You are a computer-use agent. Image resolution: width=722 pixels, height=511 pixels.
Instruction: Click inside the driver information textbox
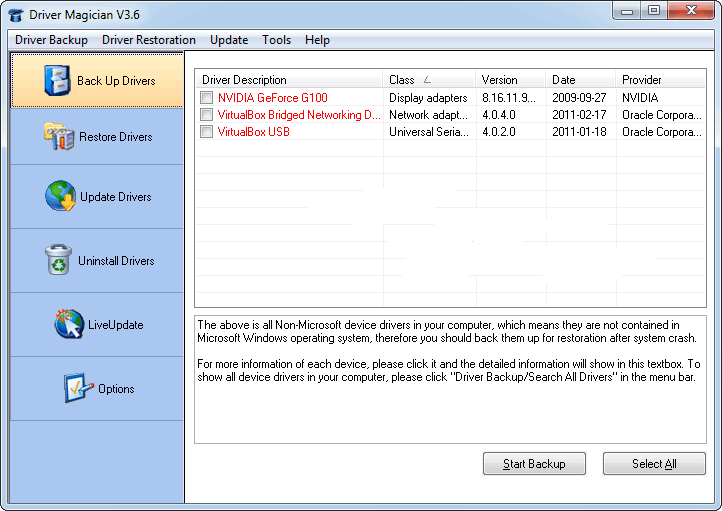(x=450, y=379)
